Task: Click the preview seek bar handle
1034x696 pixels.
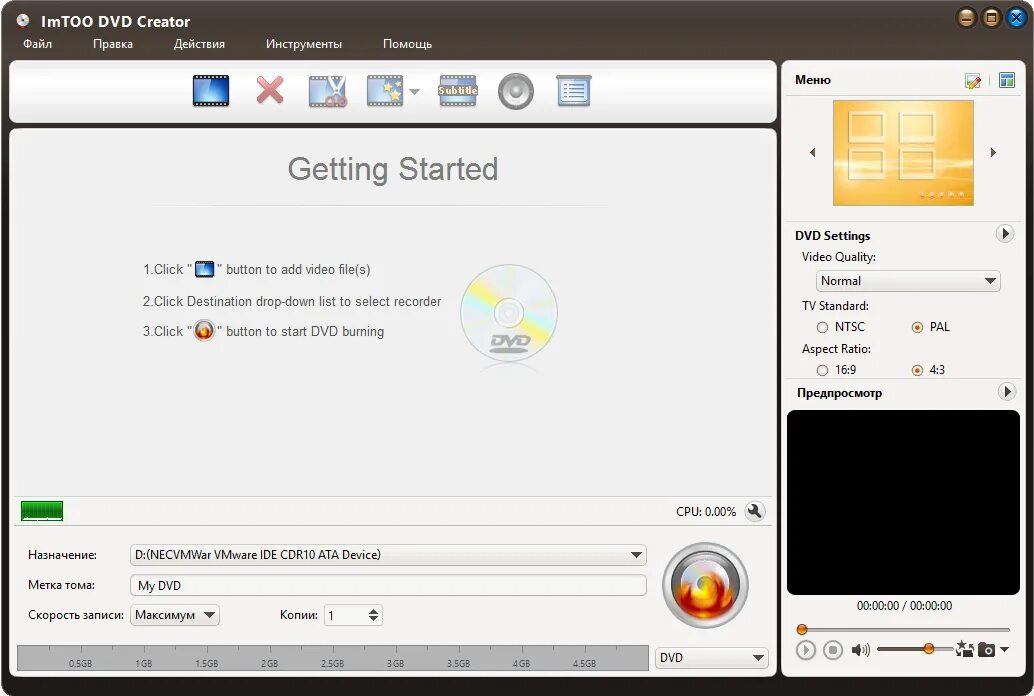Action: click(x=802, y=629)
